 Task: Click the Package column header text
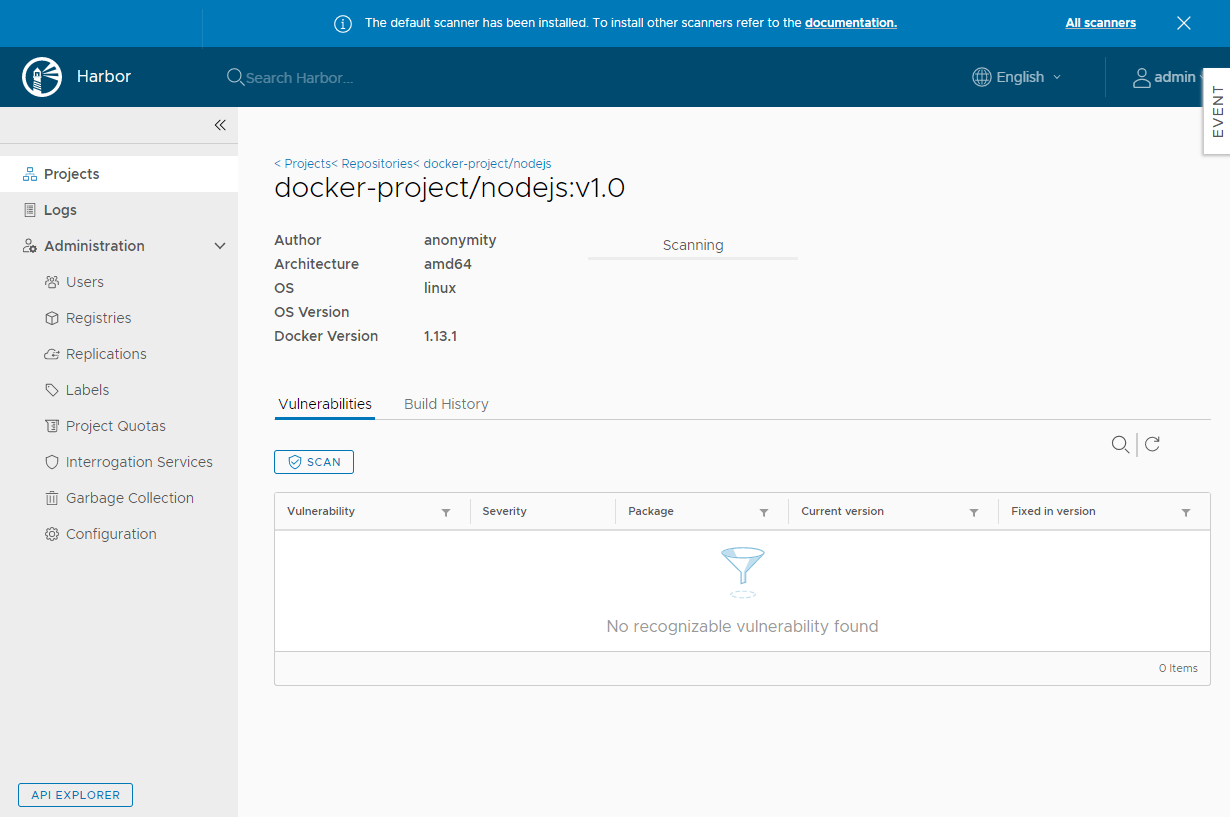pos(651,511)
